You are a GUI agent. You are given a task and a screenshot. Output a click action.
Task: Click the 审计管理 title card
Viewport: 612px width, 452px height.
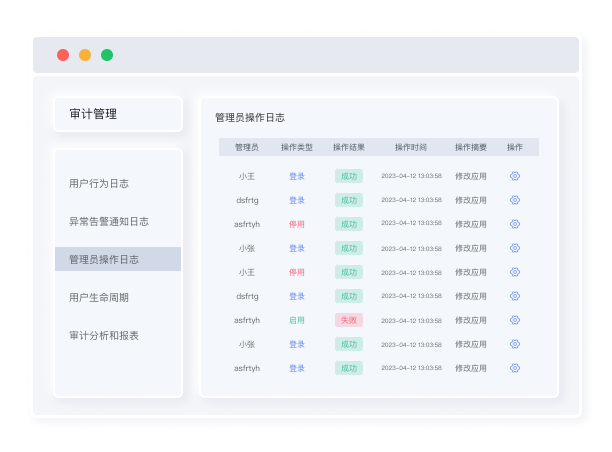[x=118, y=114]
